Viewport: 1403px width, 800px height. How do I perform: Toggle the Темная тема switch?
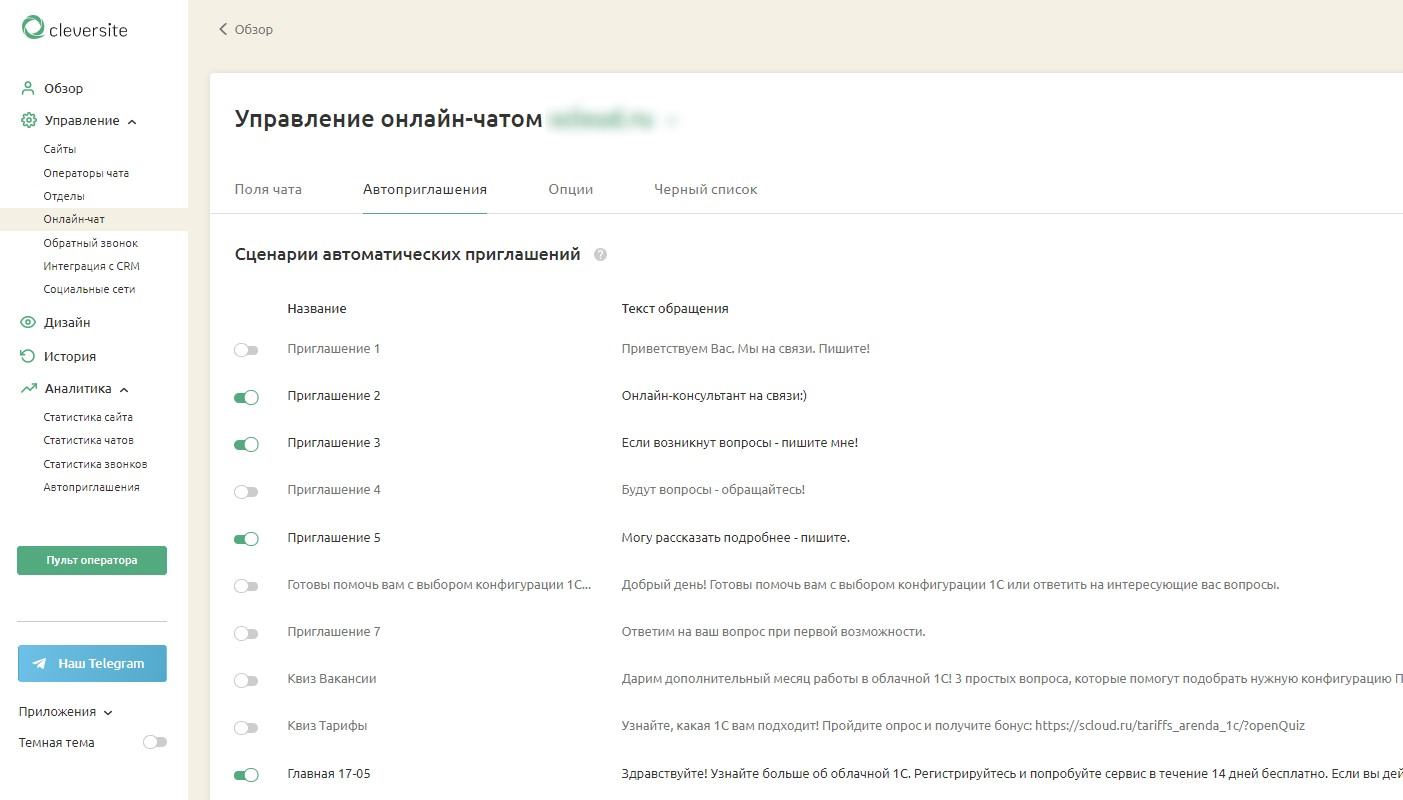[155, 742]
